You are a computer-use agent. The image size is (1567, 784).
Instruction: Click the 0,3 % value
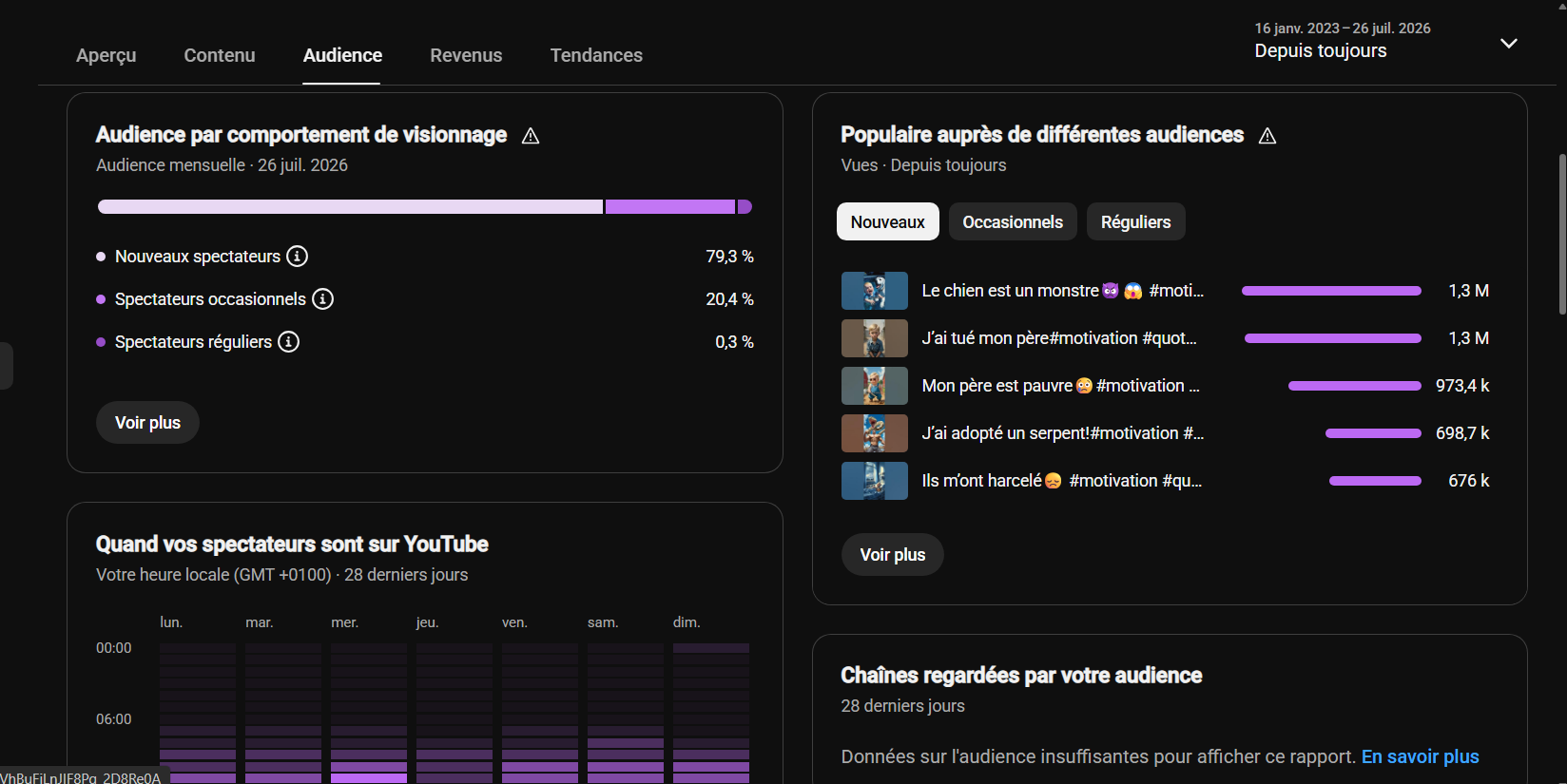734,342
